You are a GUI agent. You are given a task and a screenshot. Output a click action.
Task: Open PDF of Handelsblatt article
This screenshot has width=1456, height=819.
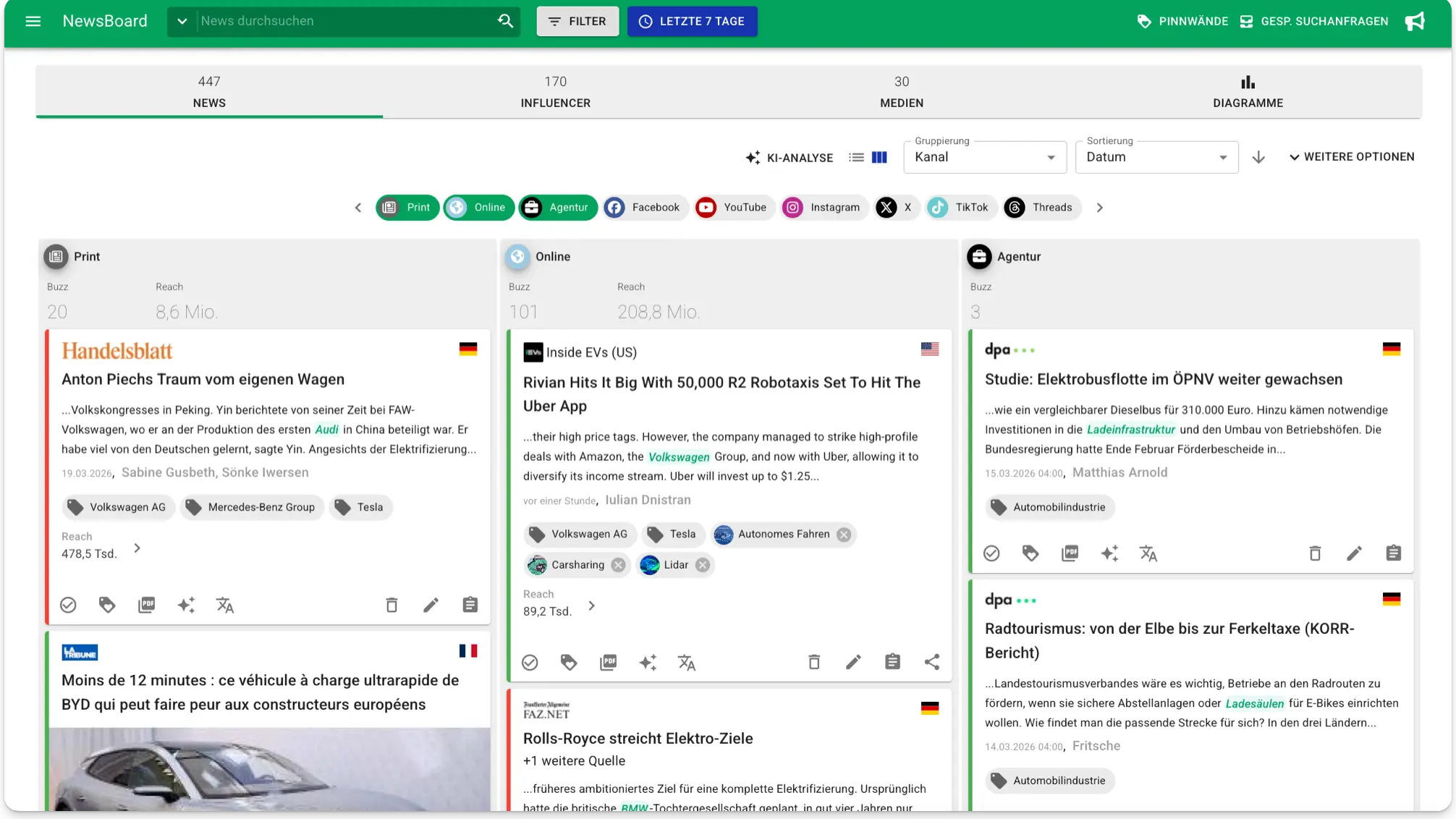coord(146,605)
